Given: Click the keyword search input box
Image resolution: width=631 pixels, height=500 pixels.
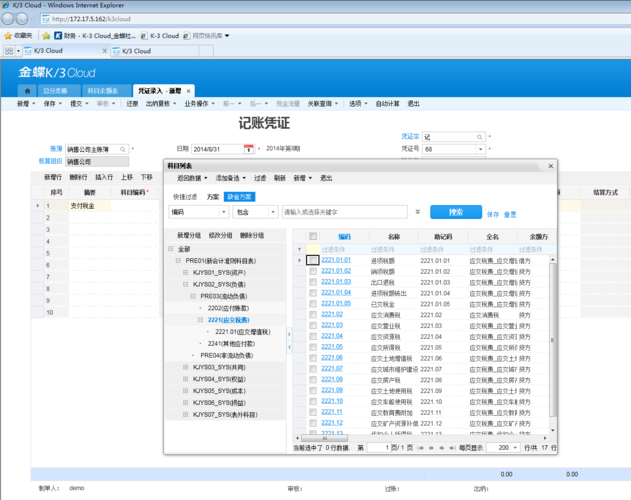Looking at the screenshot, I should point(345,212).
